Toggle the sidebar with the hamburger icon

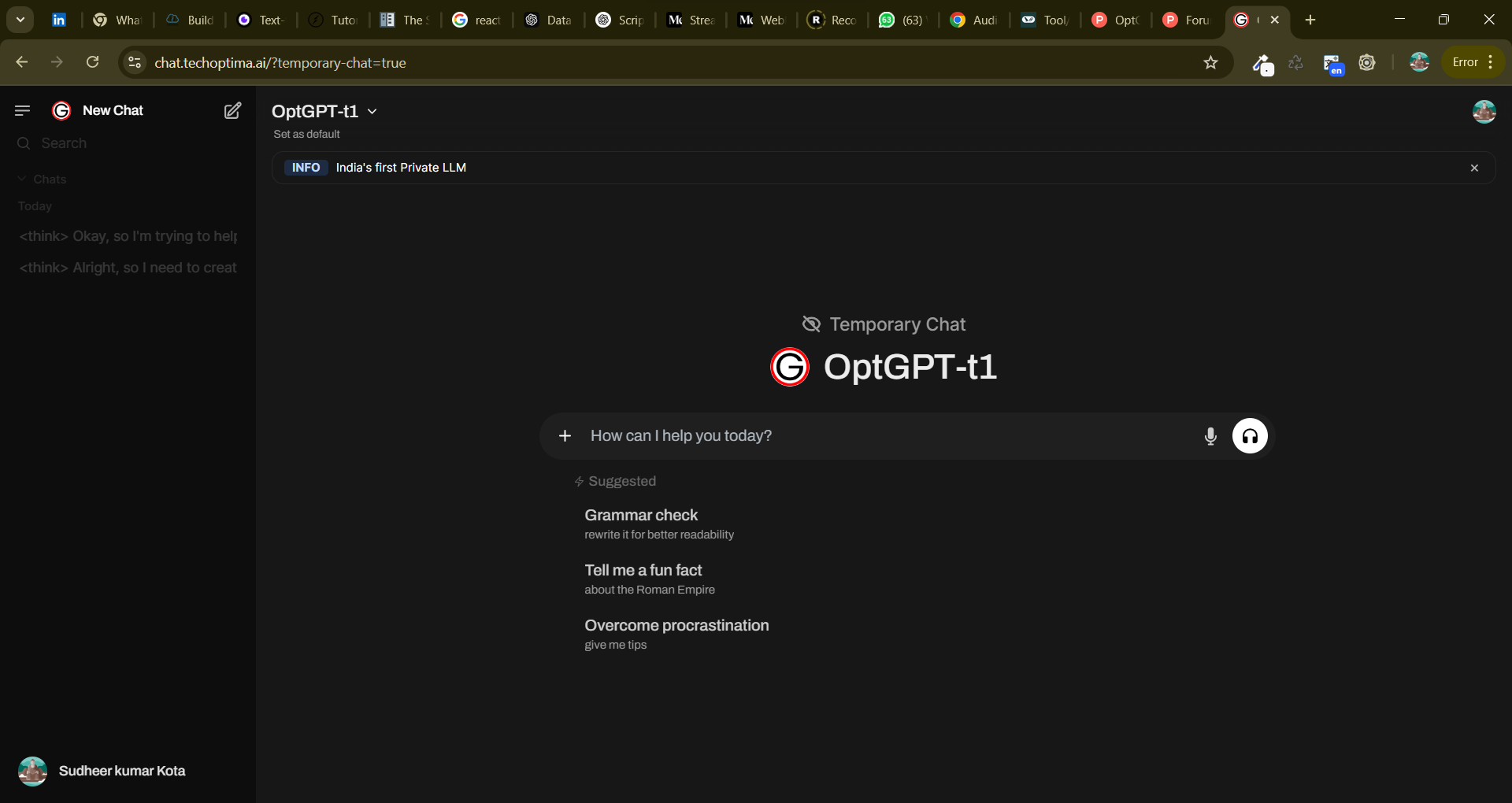(23, 110)
